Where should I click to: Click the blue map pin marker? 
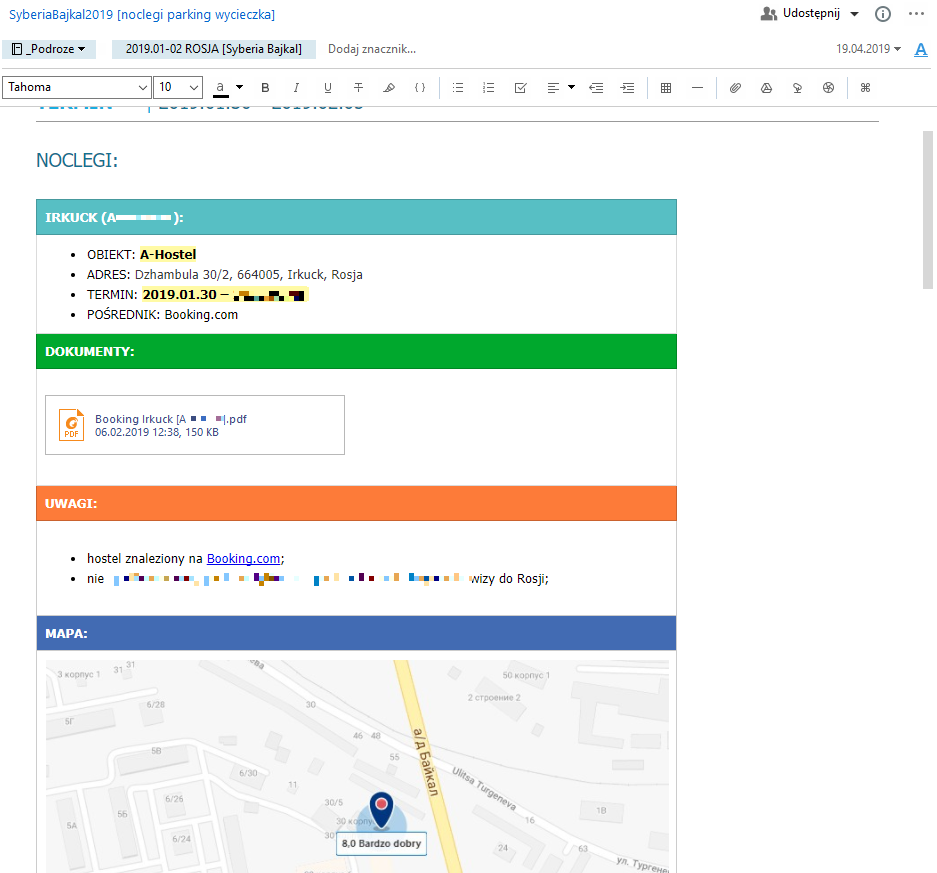coord(381,809)
